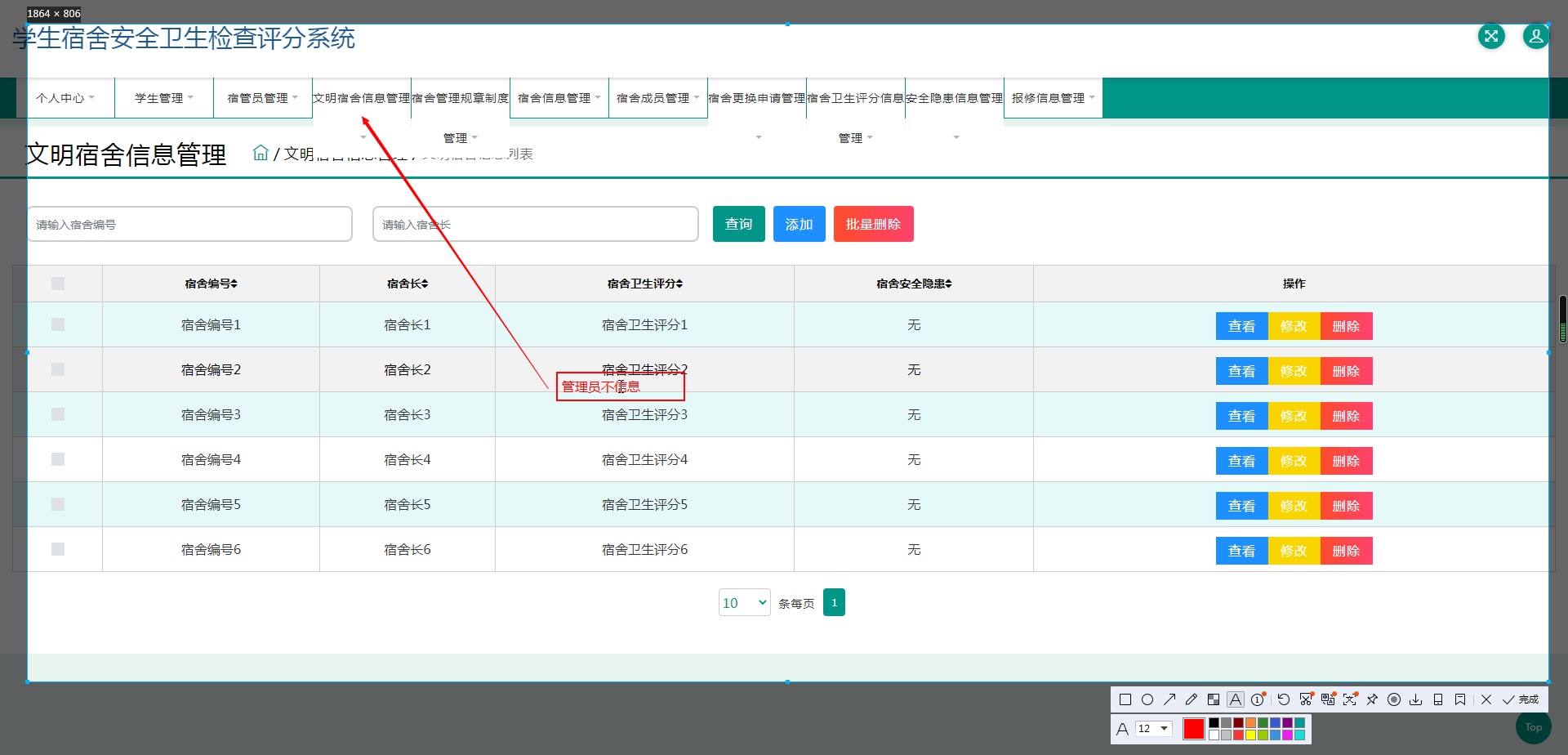Open the 文明宿舍信息管理 nav tab
This screenshot has width=1568, height=755.
pyautogui.click(x=362, y=98)
